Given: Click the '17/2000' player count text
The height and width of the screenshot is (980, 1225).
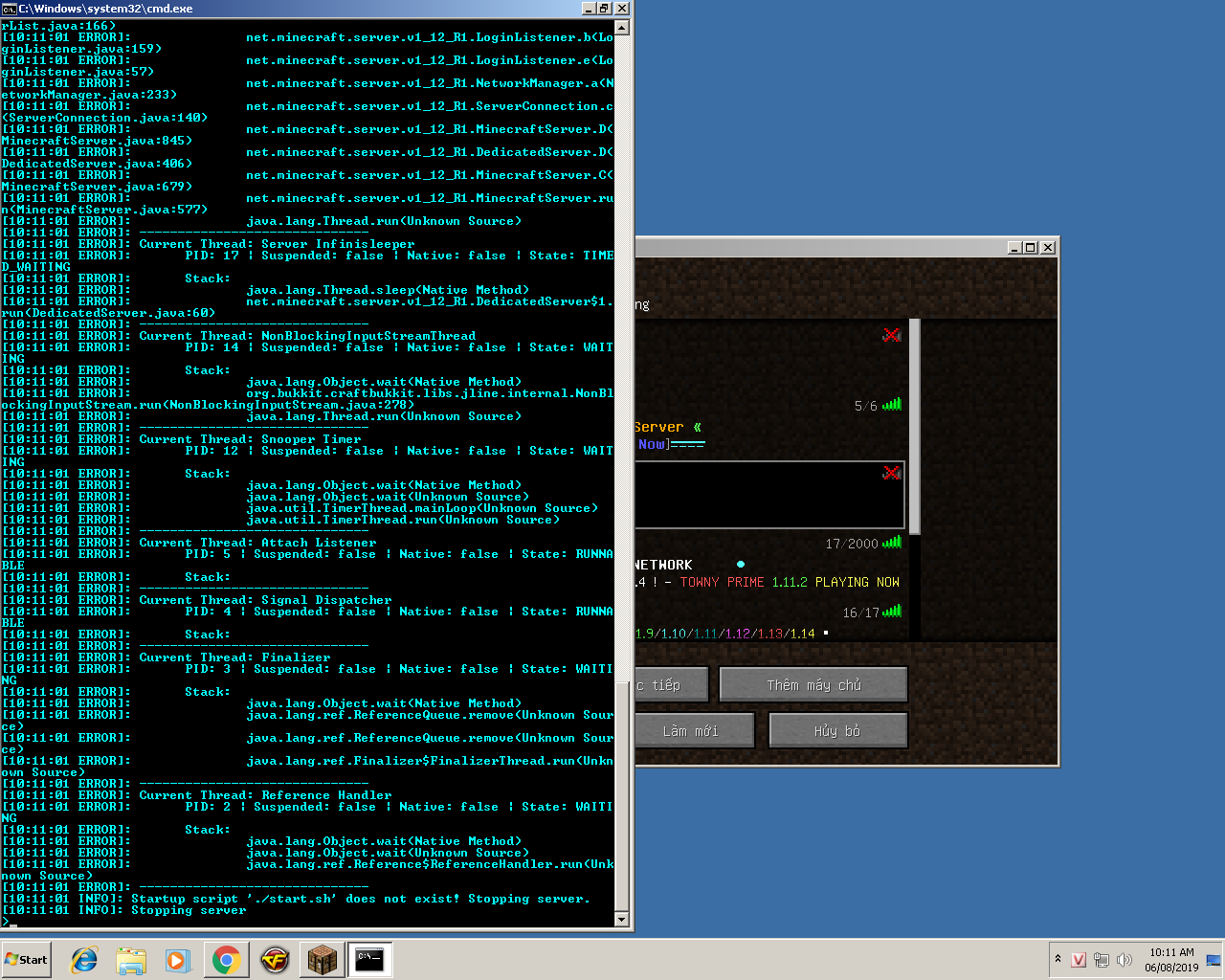Looking at the screenshot, I should click(x=852, y=544).
